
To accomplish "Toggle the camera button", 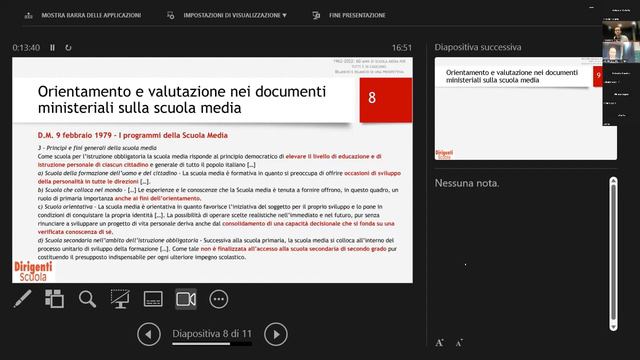I will 186,299.
